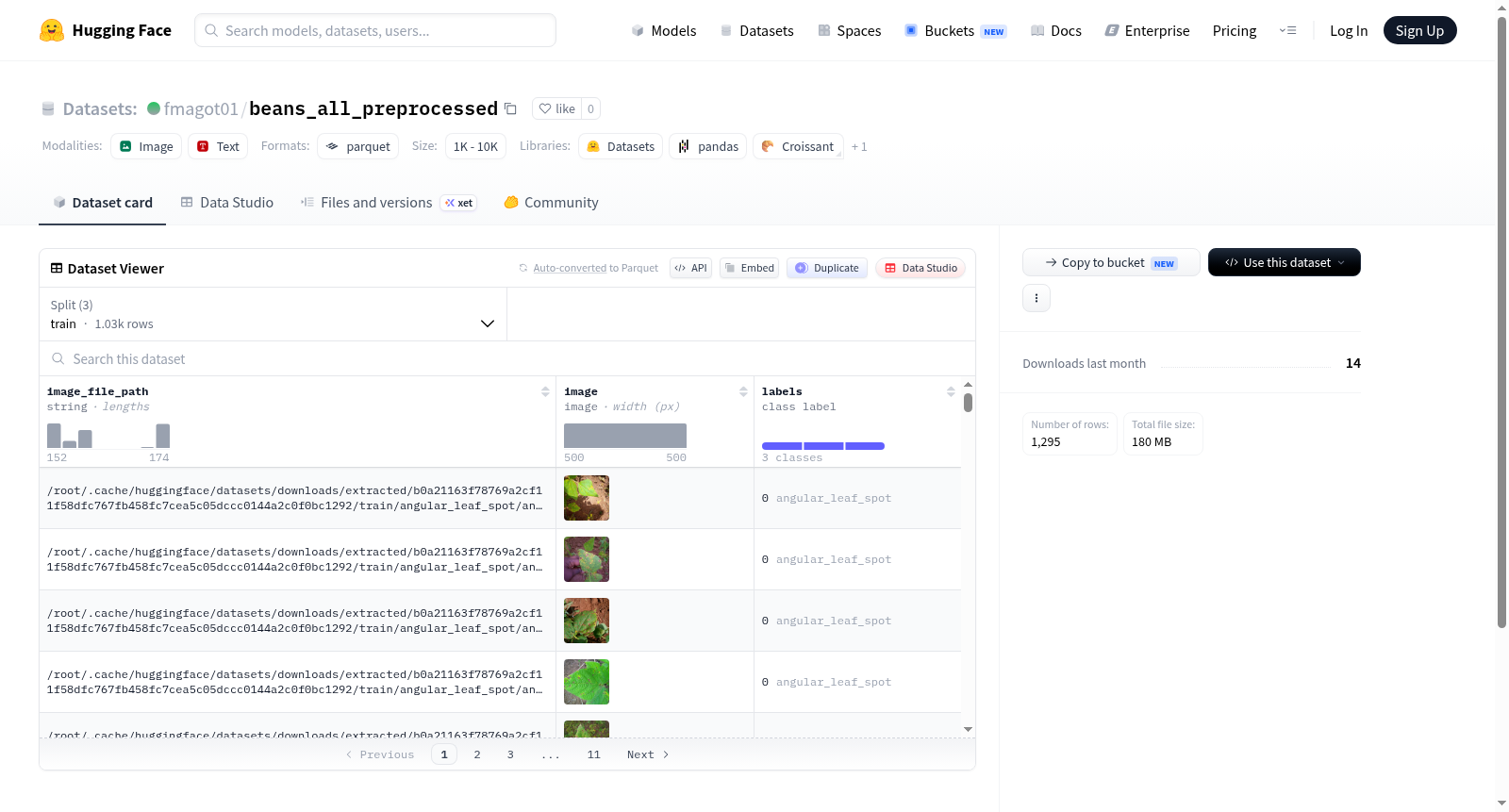Open Buckets in top navigation

click(955, 30)
